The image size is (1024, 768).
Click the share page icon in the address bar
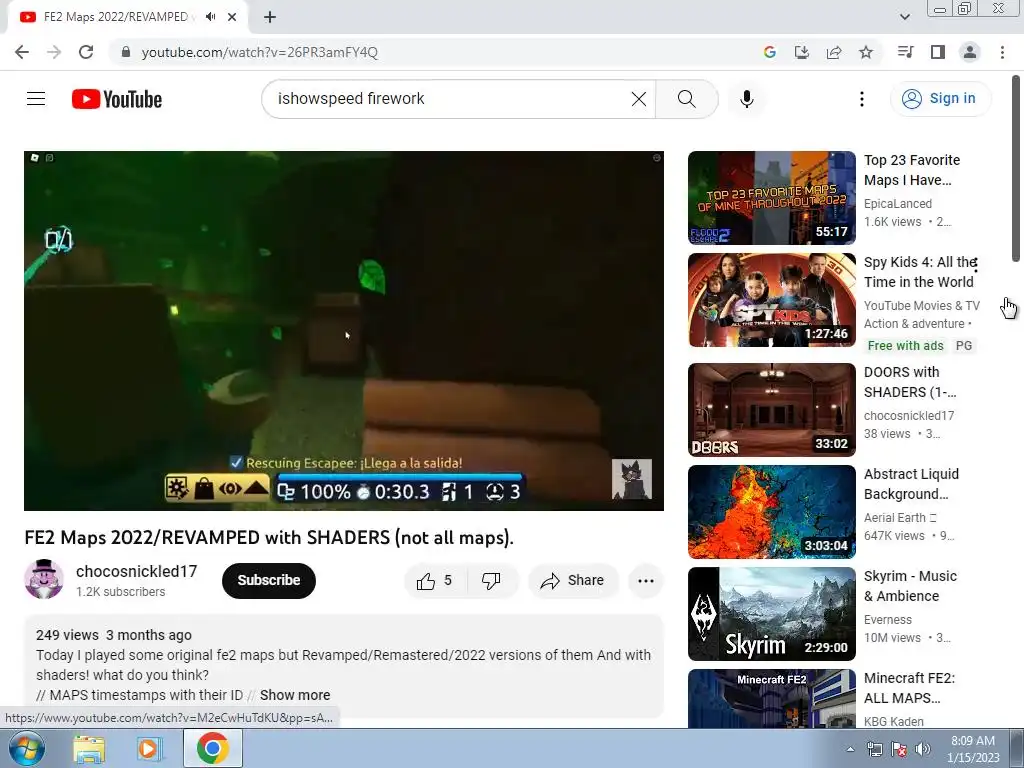(x=834, y=52)
